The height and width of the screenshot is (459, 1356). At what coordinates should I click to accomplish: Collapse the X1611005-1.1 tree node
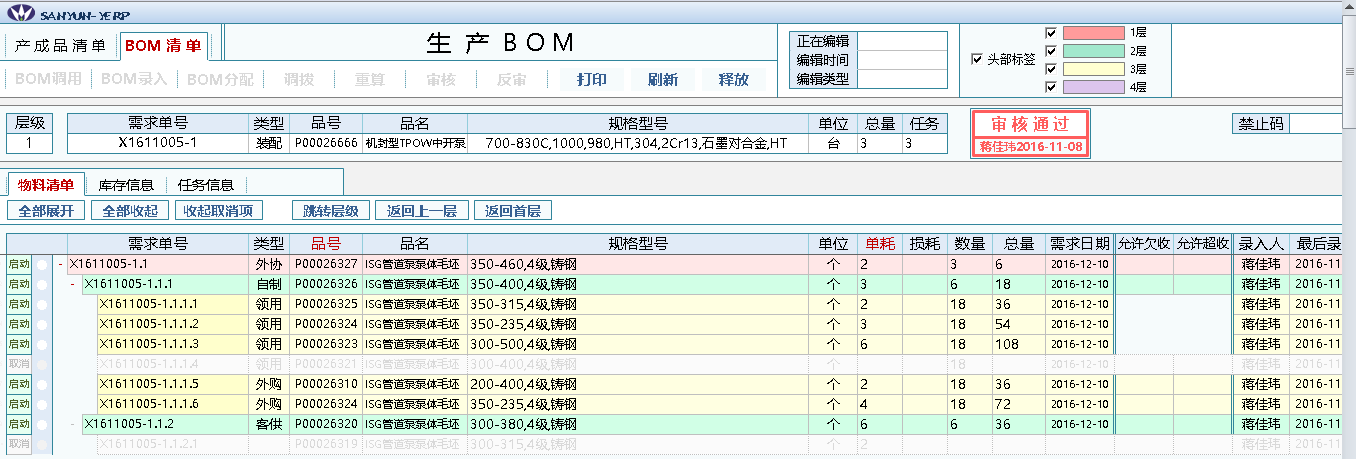(61, 264)
